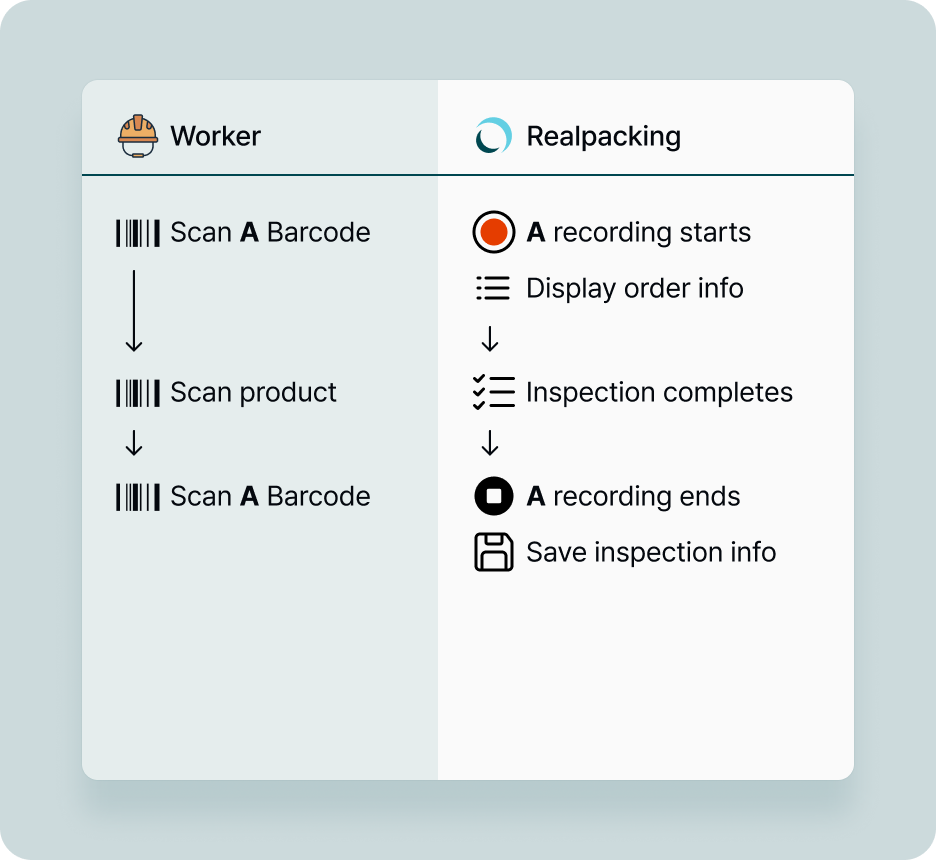Click the Save inspection info label
The height and width of the screenshot is (860, 936).
click(651, 552)
